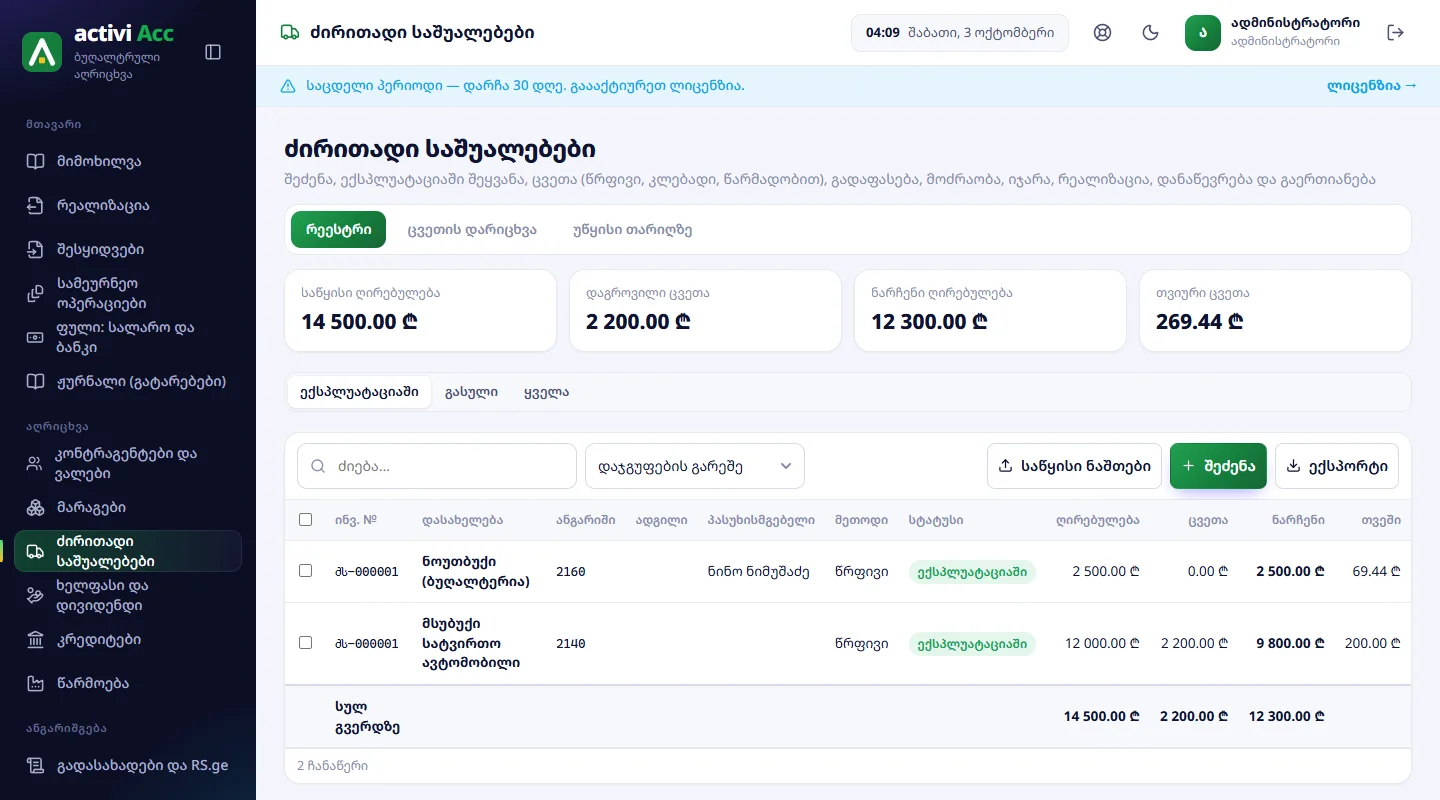Tick the checkbox for ნოუთბუქი row
1440x800 pixels.
[x=306, y=570]
